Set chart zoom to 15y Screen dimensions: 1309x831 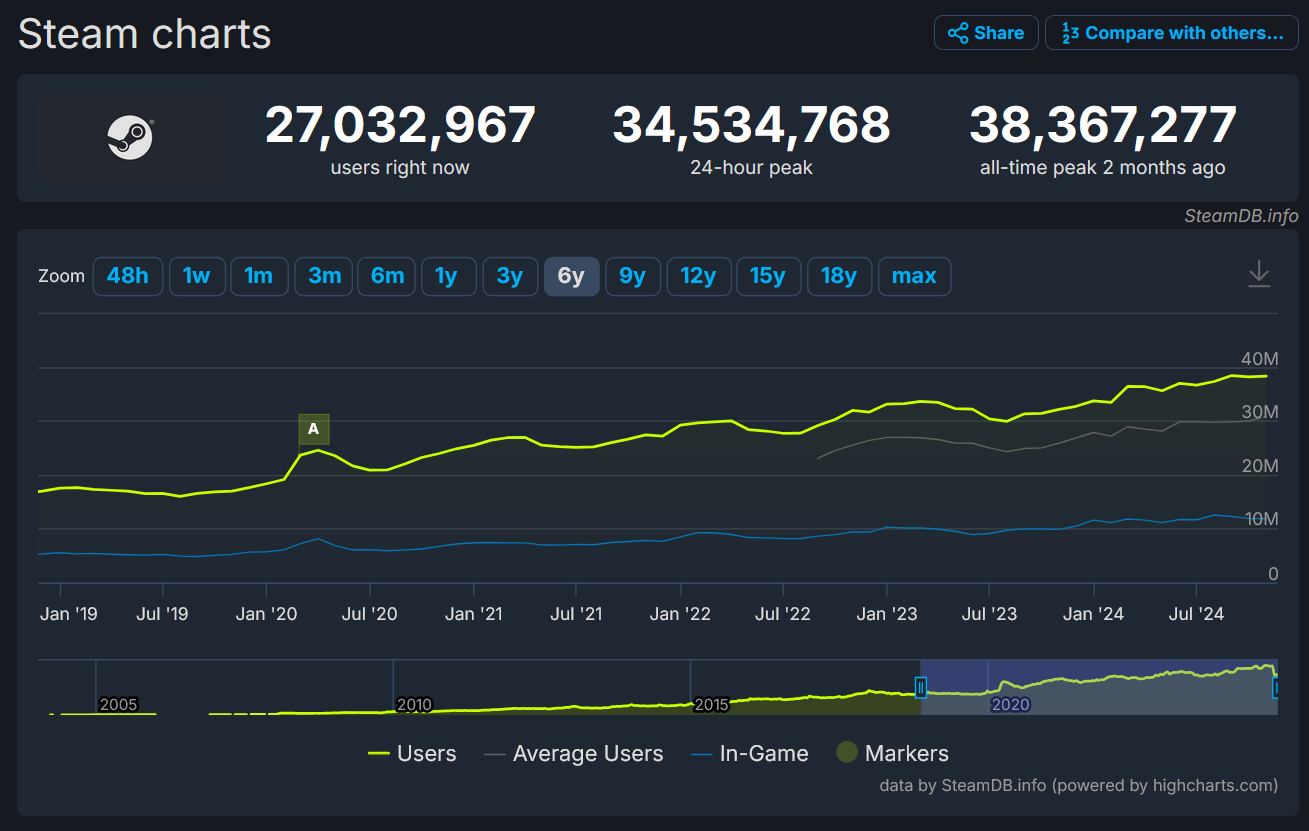(768, 277)
